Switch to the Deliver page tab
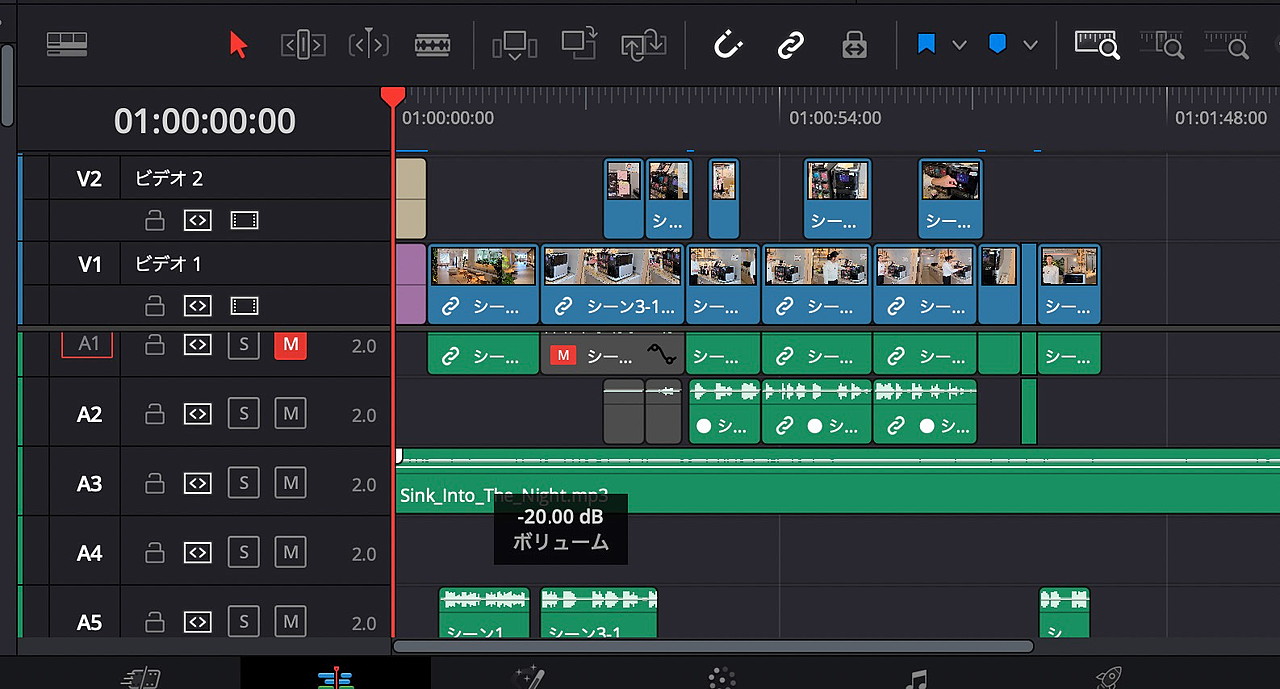Image resolution: width=1280 pixels, height=689 pixels. [1108, 678]
